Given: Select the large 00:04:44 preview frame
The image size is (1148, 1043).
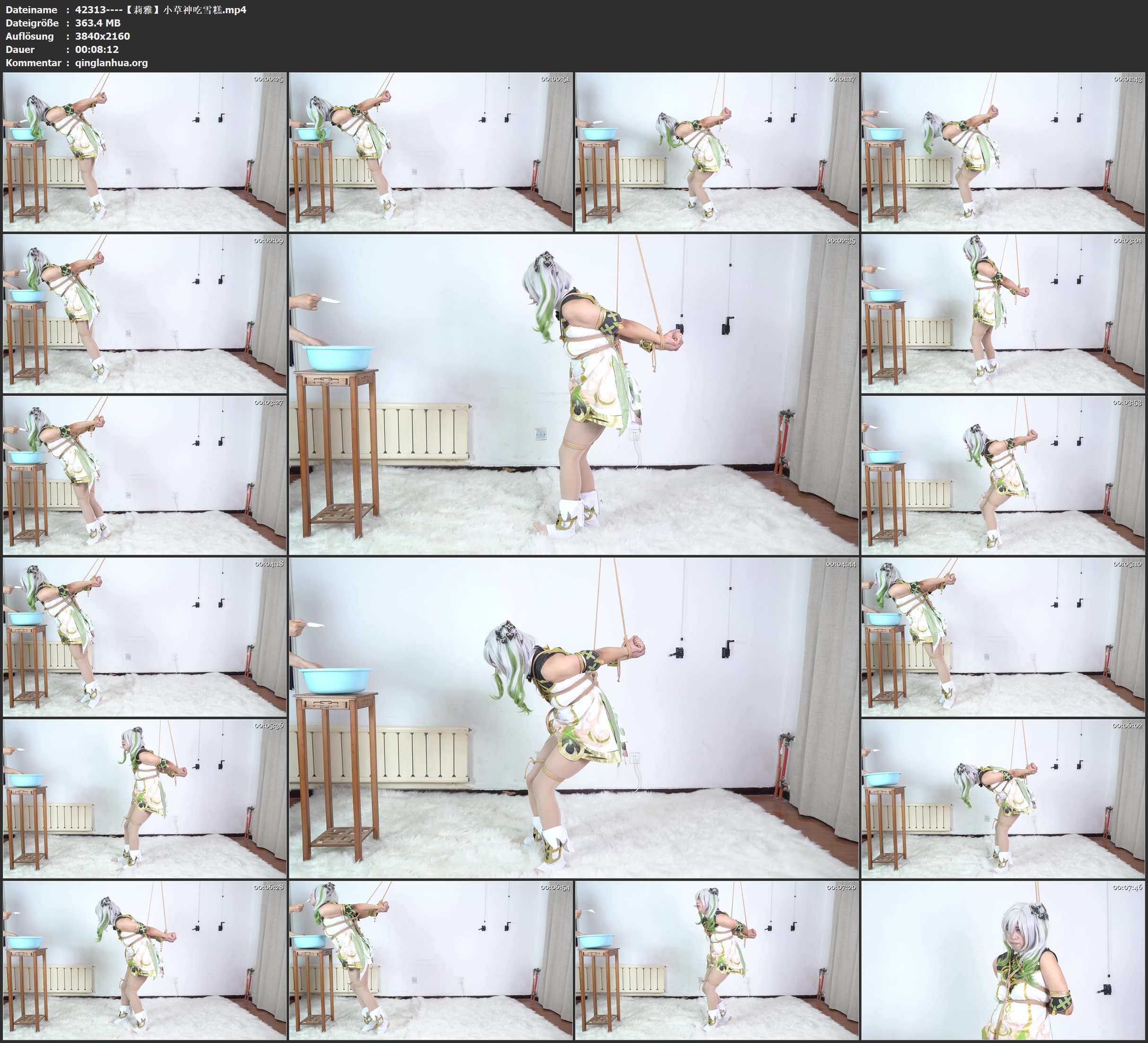Looking at the screenshot, I should click(573, 717).
